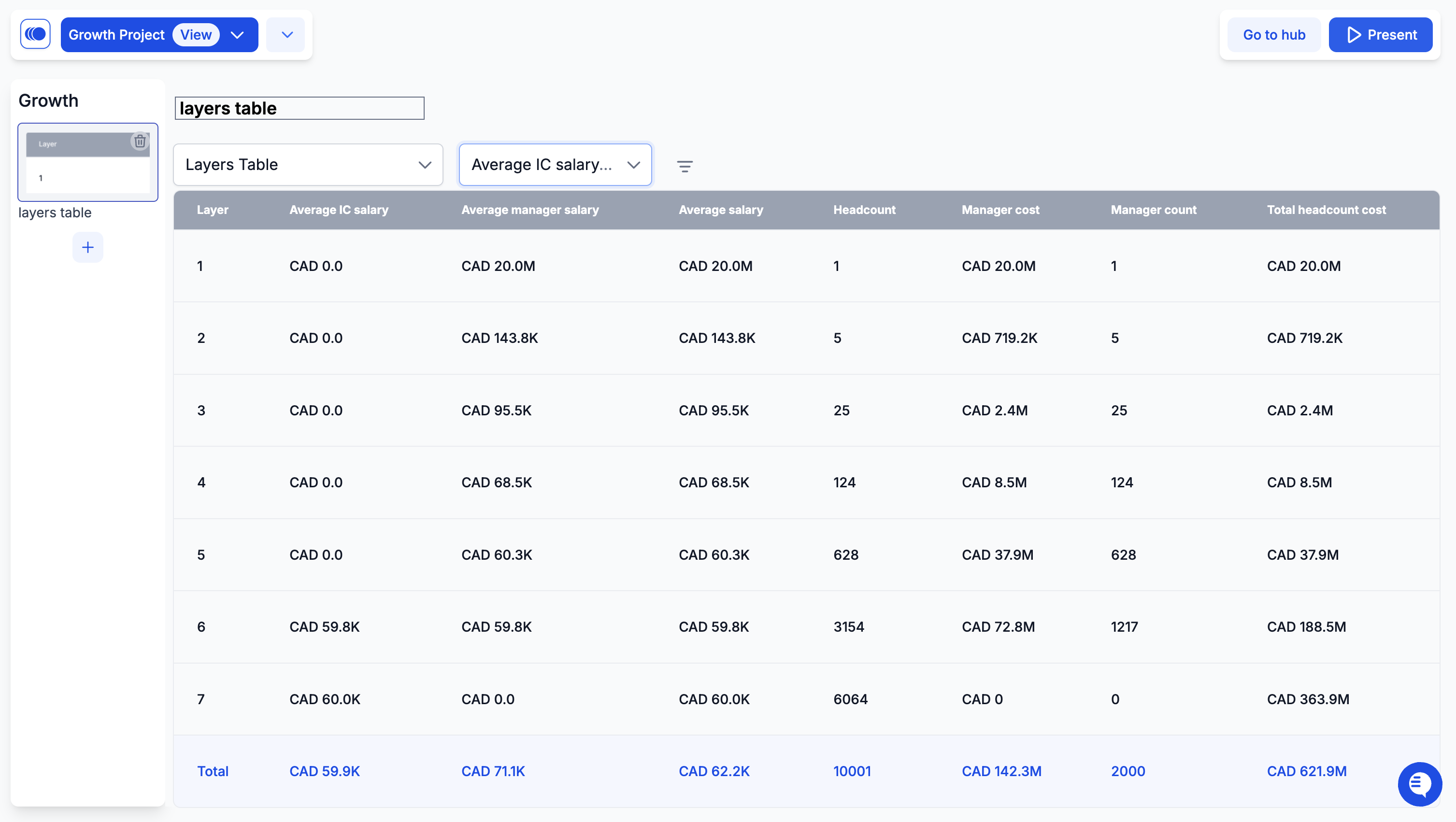This screenshot has width=1456, height=822.
Task: Toggle the View mode pill
Action: (196, 34)
